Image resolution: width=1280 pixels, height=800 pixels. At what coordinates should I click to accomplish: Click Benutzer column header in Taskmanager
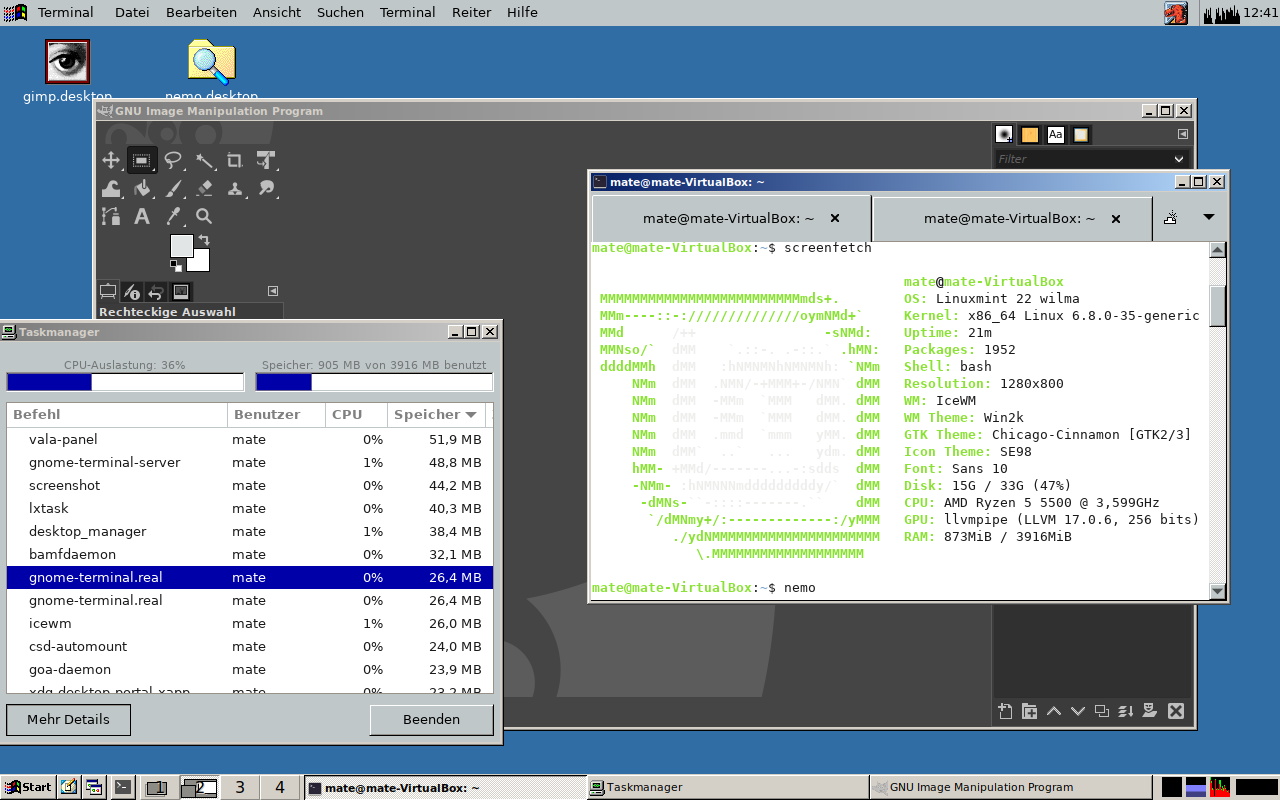[x=277, y=414]
